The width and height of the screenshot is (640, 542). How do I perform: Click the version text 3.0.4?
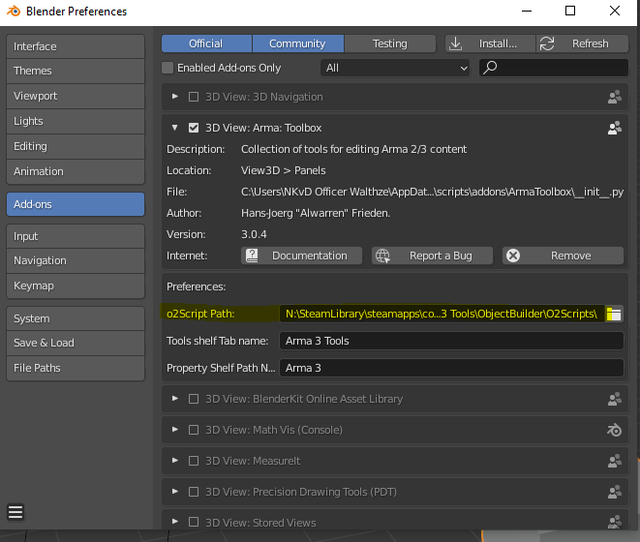click(254, 235)
